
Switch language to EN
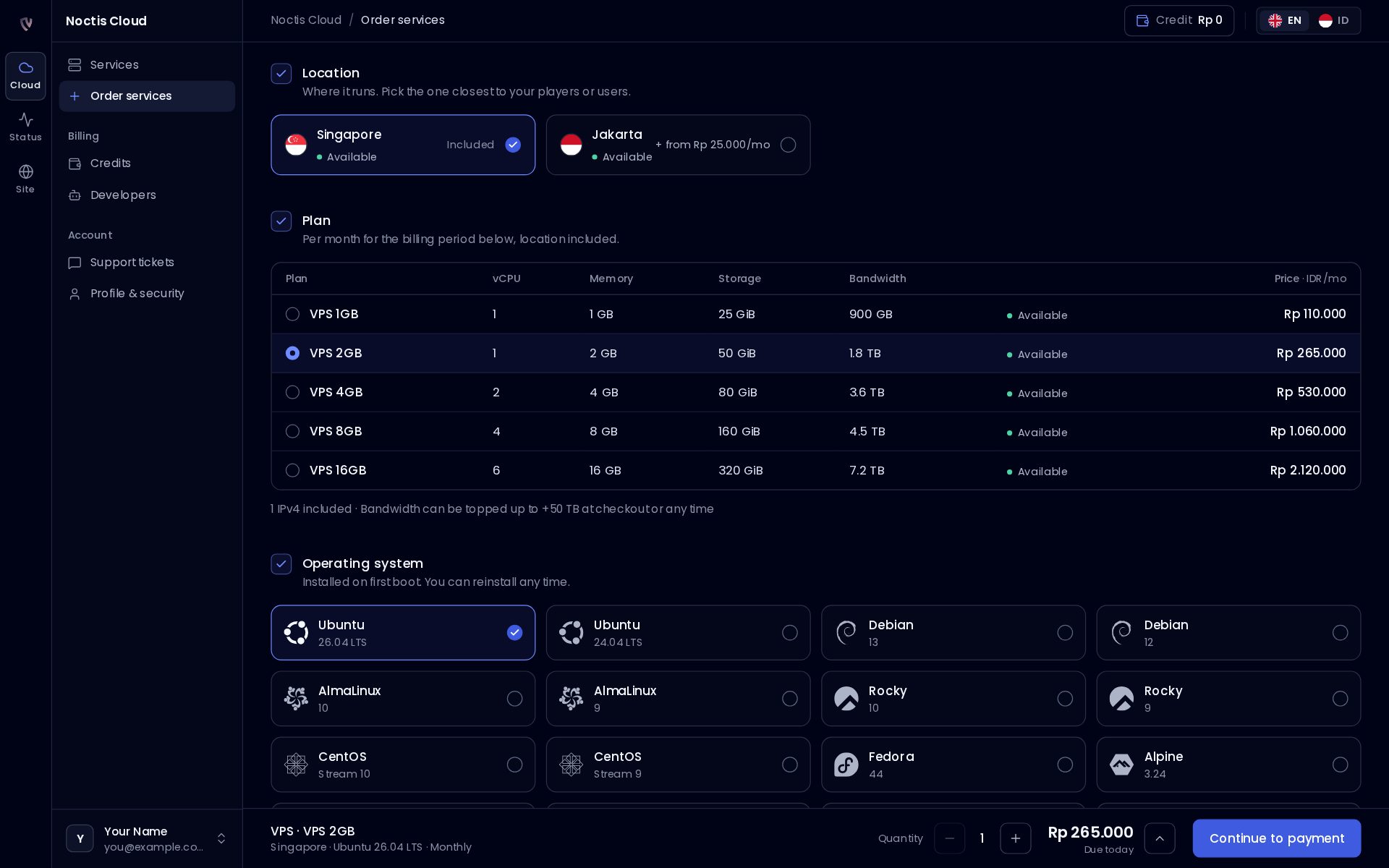pyautogui.click(x=1285, y=20)
